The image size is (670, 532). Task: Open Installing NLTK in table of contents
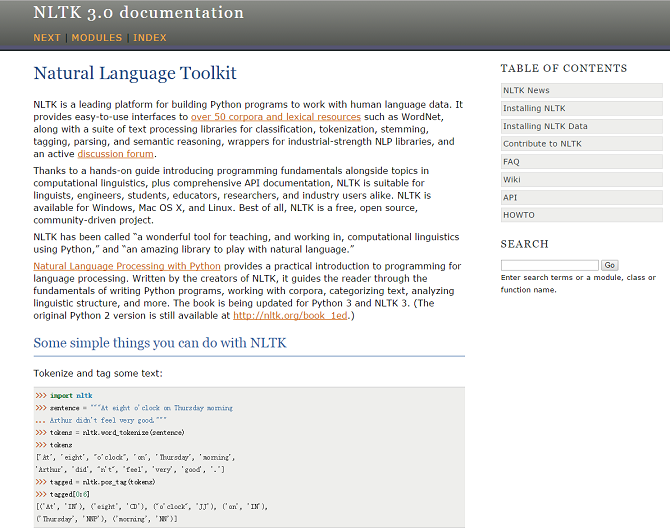coord(582,109)
